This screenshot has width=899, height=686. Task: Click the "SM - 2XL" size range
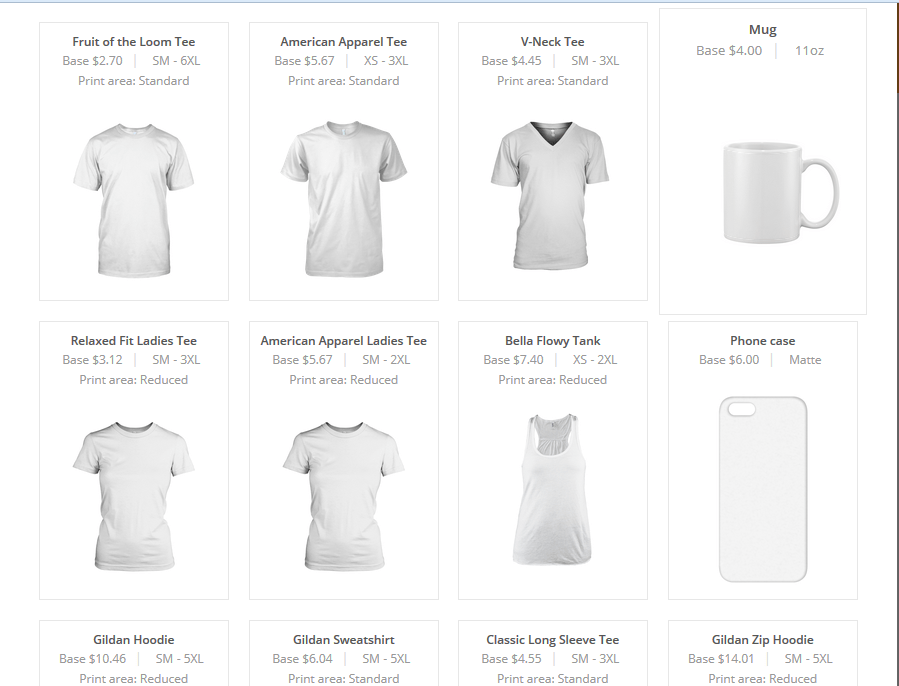pyautogui.click(x=386, y=360)
